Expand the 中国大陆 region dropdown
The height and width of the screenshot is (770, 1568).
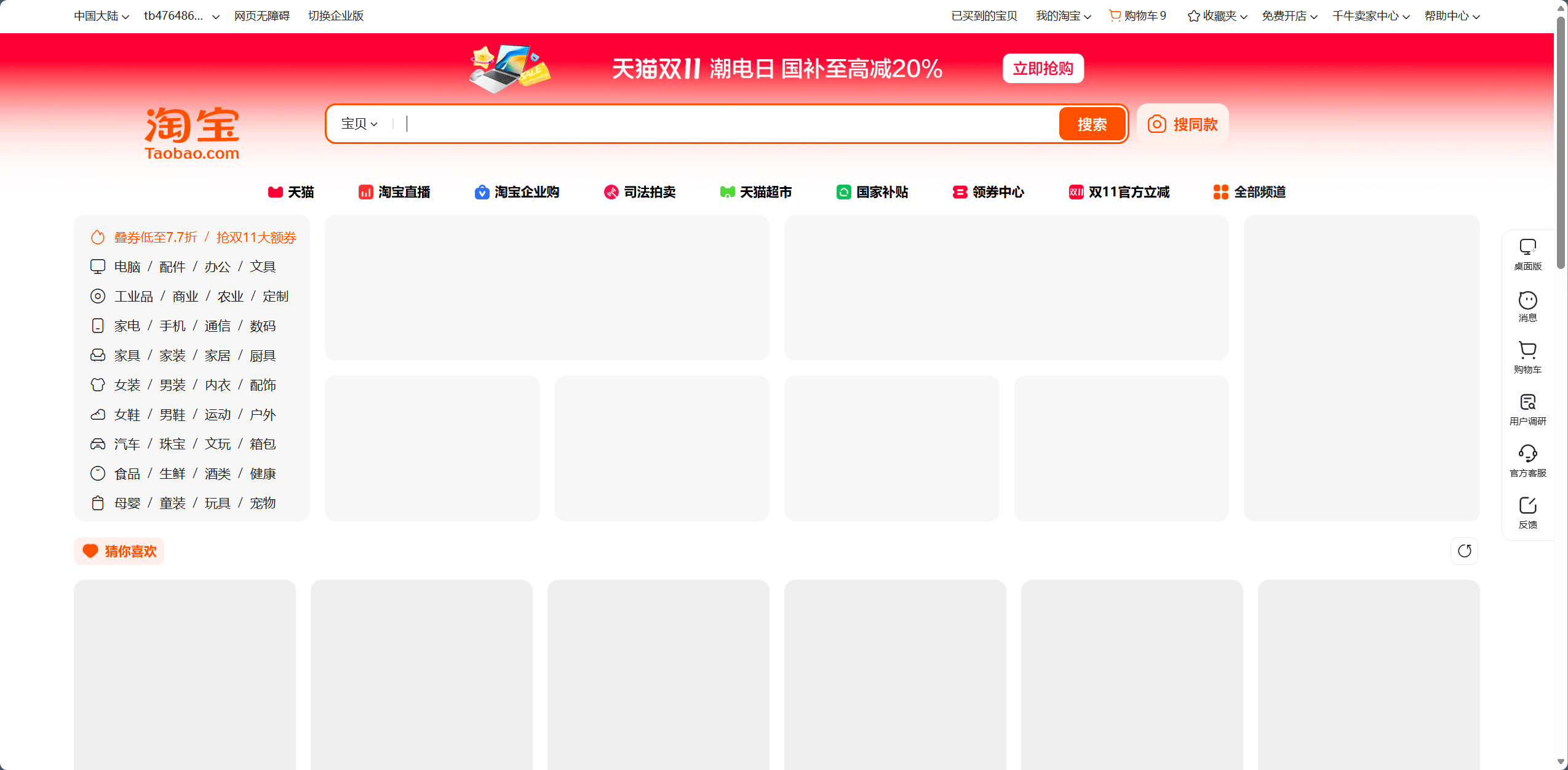[101, 16]
